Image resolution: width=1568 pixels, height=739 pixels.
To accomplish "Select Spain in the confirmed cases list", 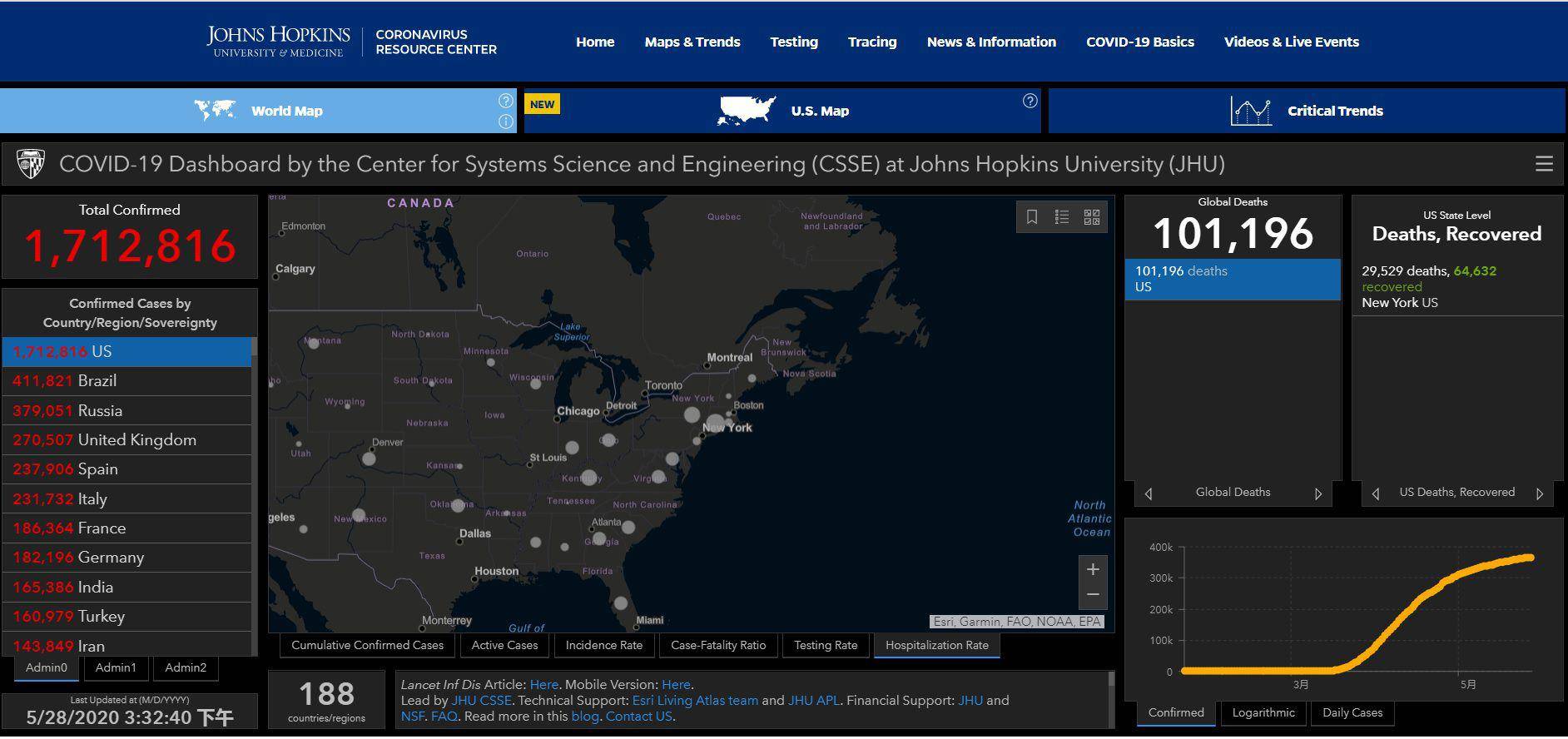I will tap(127, 469).
